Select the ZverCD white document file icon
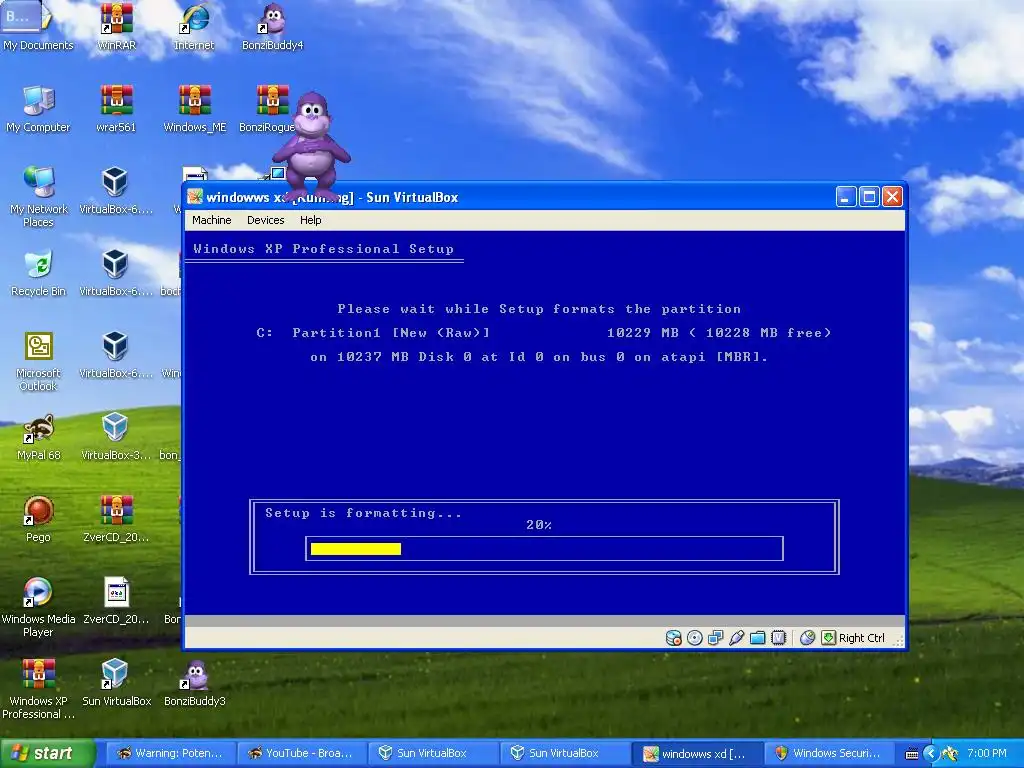1024x768 pixels. 116,601
